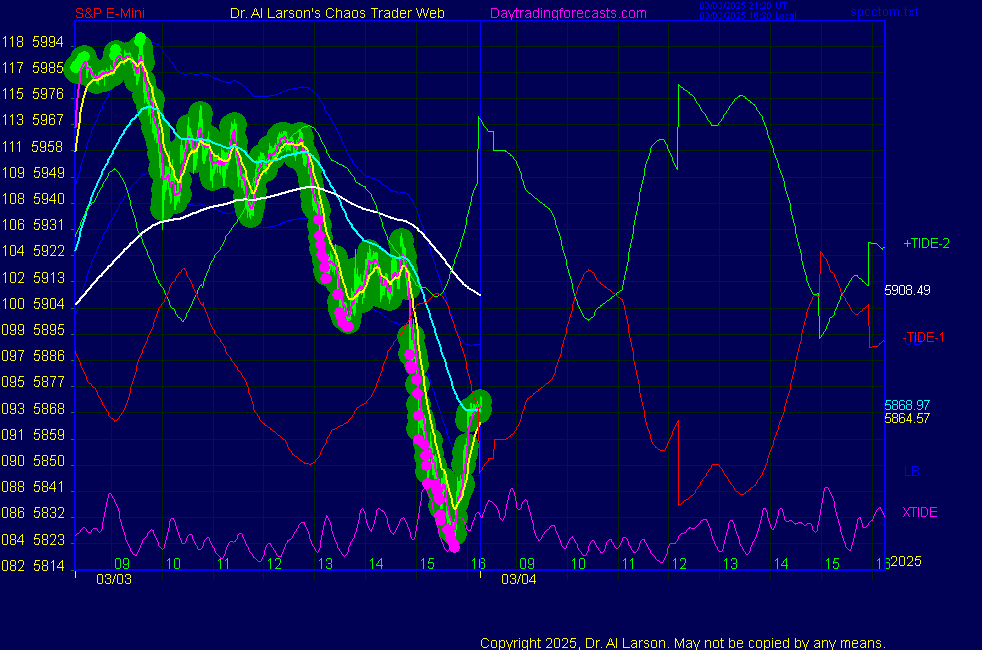Click the '088 5841' price axis label
The image size is (982, 650).
coord(33,487)
